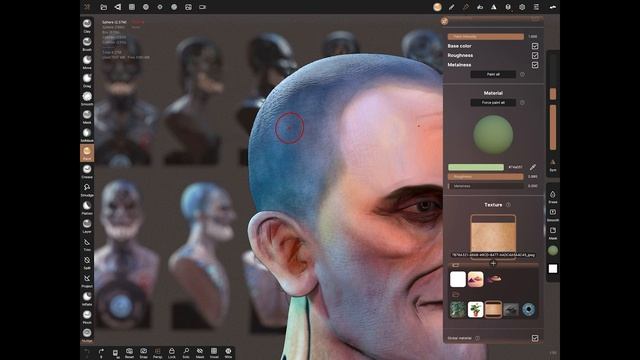This screenshot has height=360, width=640.
Task: Select the Drag tool
Action: (87, 80)
